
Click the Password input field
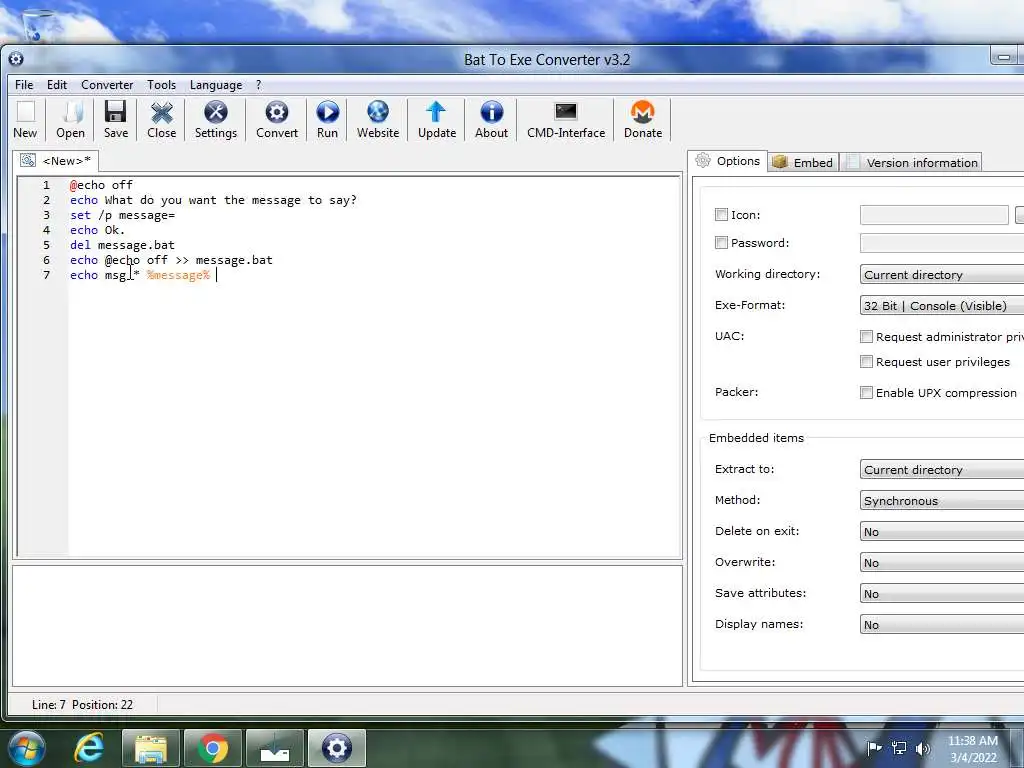click(x=942, y=242)
